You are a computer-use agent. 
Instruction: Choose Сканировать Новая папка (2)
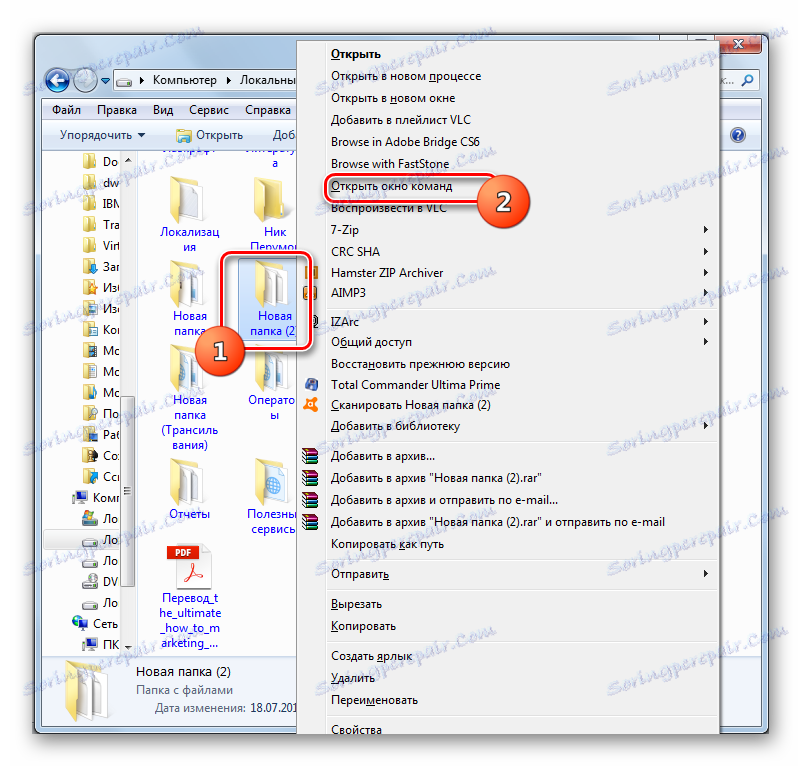pyautogui.click(x=411, y=405)
